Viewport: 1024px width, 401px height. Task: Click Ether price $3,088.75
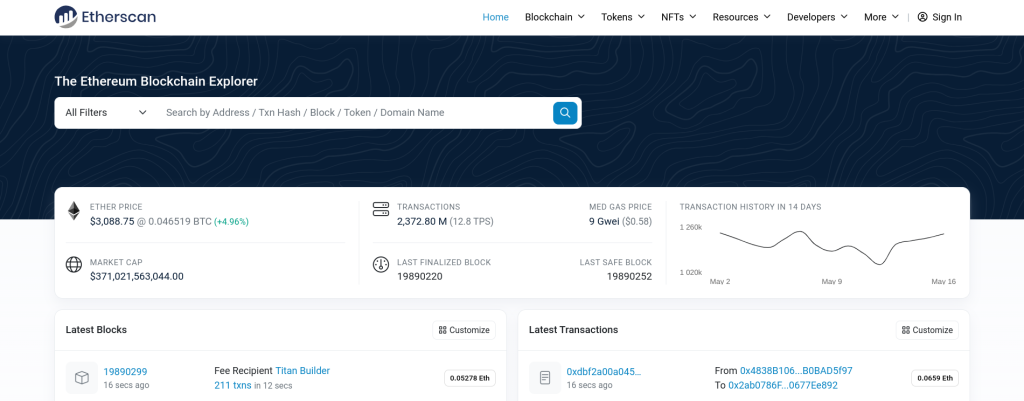tap(112, 221)
